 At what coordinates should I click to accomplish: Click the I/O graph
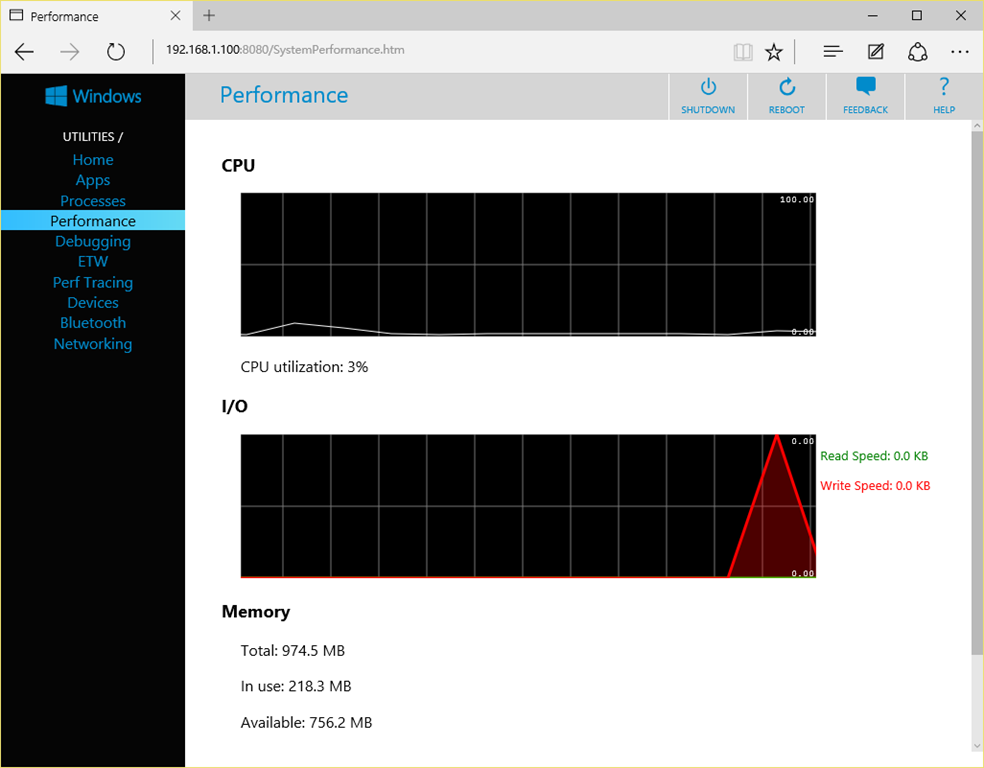tap(528, 506)
